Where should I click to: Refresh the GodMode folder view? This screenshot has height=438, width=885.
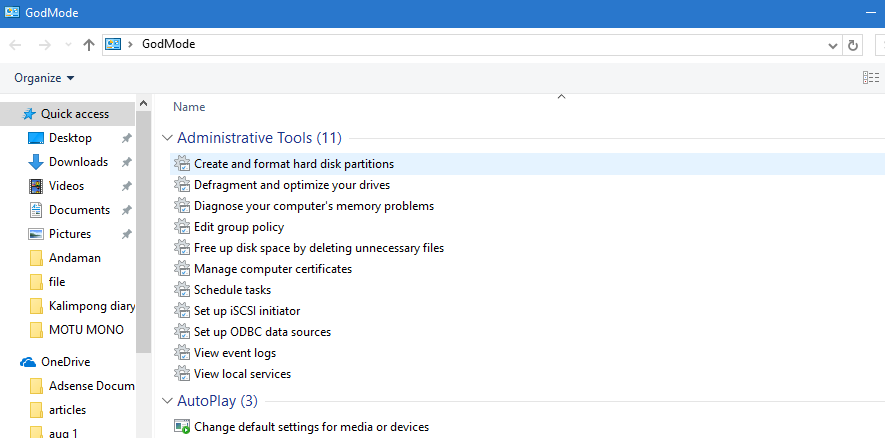point(853,45)
